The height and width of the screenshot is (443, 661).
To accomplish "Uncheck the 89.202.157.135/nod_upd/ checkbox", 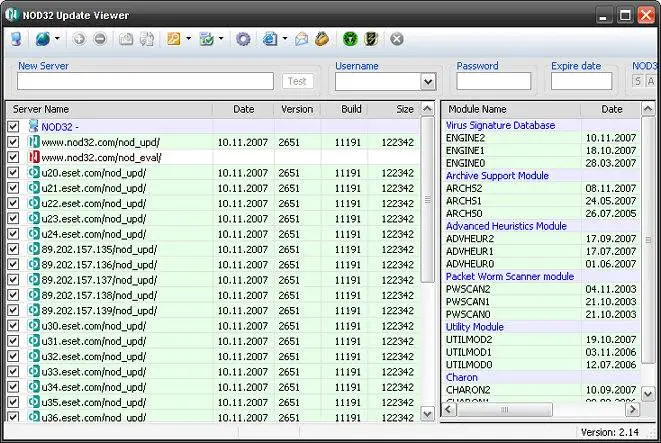I will tap(13, 249).
